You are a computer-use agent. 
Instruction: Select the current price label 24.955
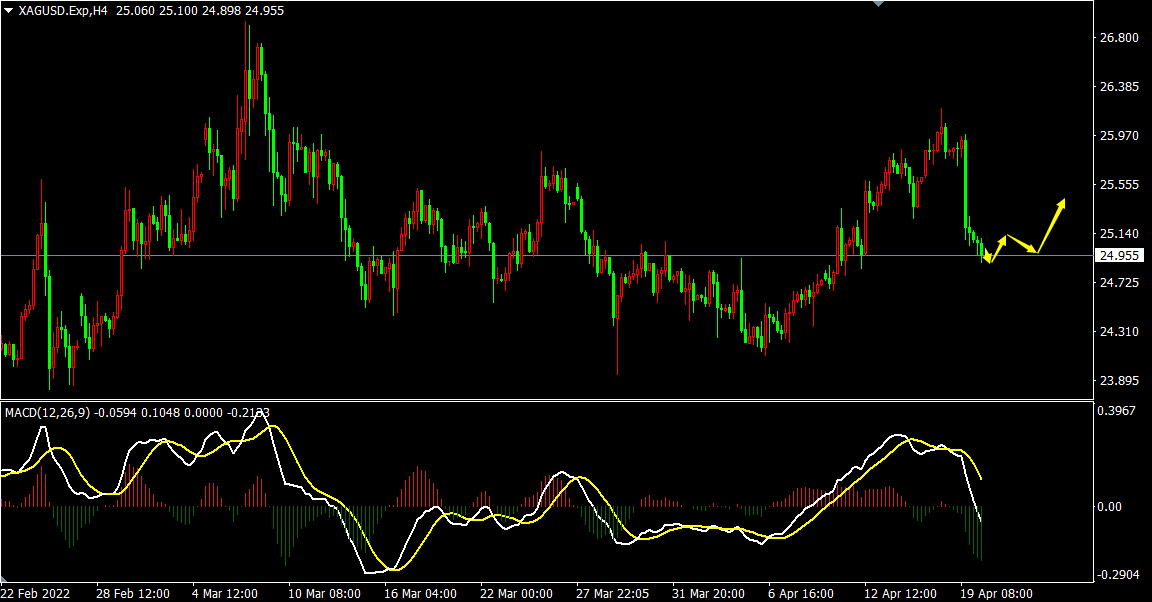[1119, 255]
